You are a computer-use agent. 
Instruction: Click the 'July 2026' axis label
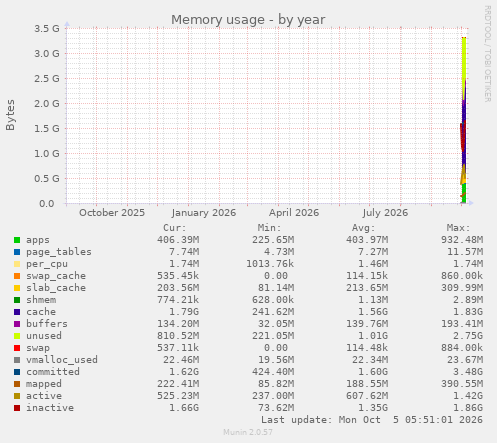pos(385,213)
